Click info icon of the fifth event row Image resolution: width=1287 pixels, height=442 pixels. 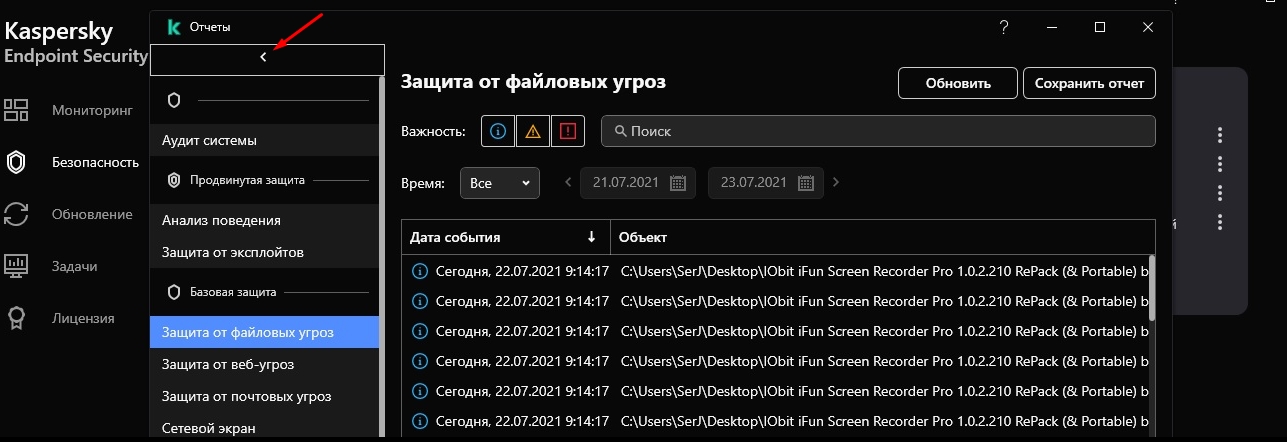[x=420, y=390]
